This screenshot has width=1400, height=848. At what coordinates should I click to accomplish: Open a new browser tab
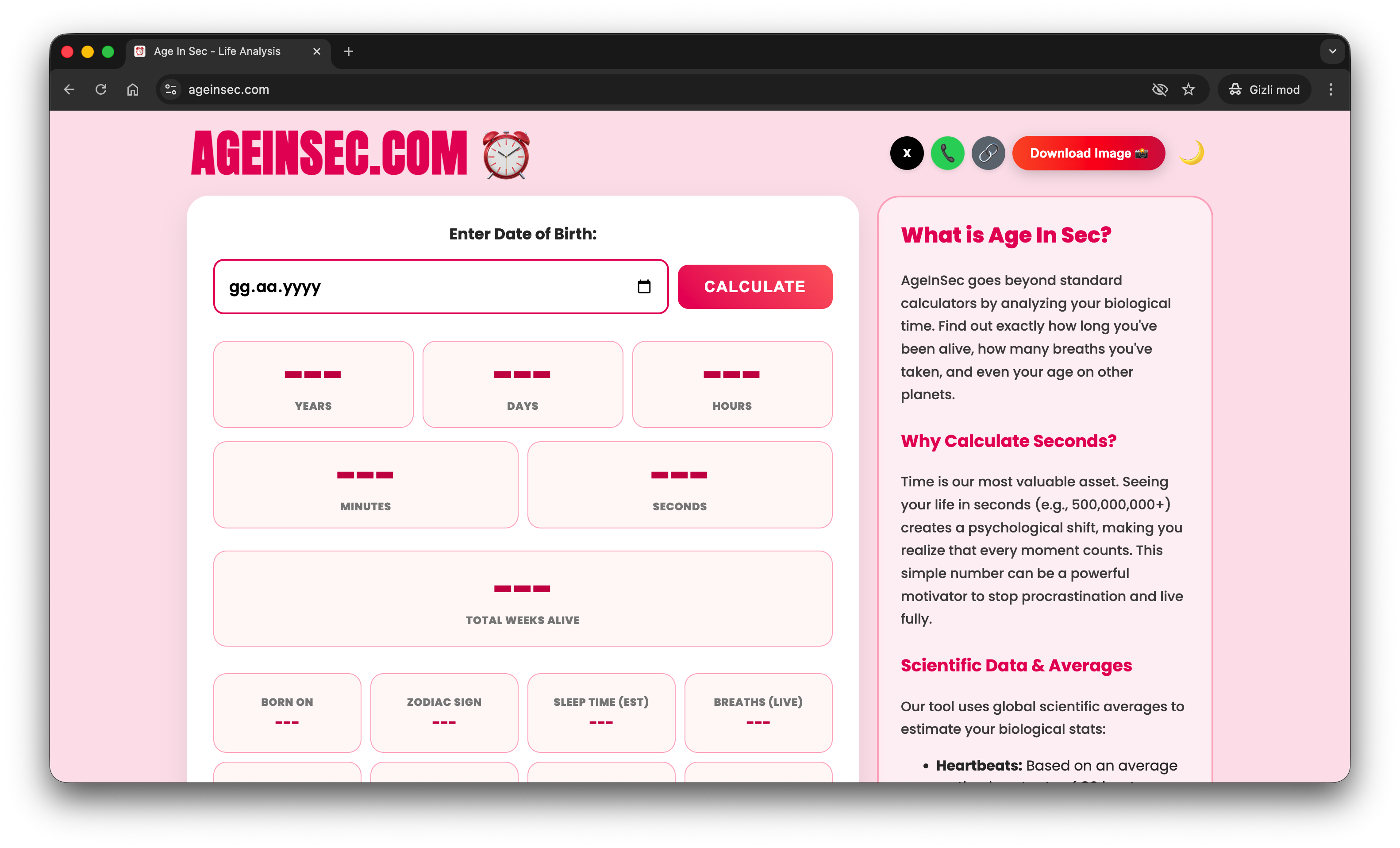click(x=348, y=51)
